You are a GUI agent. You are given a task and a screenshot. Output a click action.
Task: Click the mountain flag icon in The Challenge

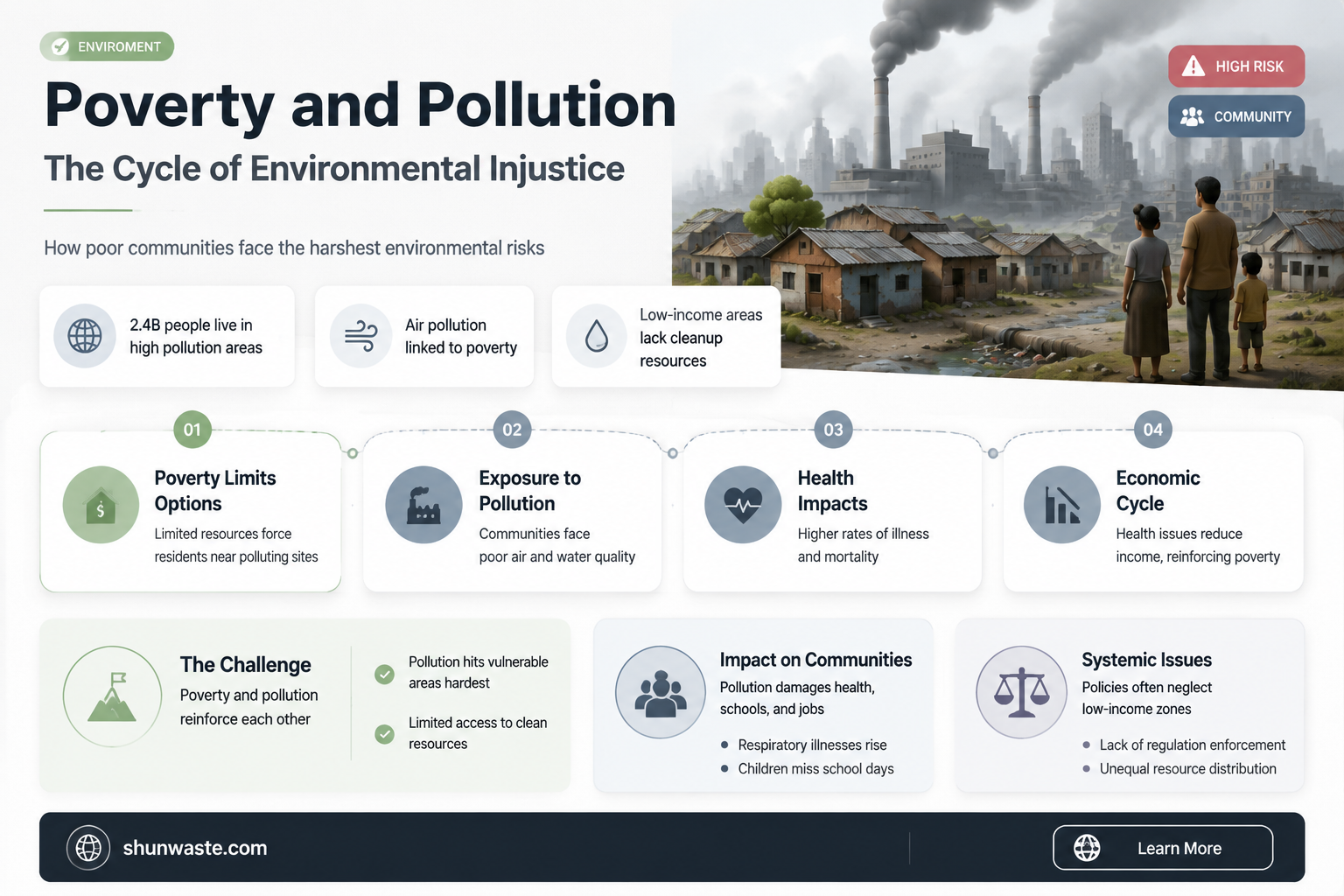112,696
